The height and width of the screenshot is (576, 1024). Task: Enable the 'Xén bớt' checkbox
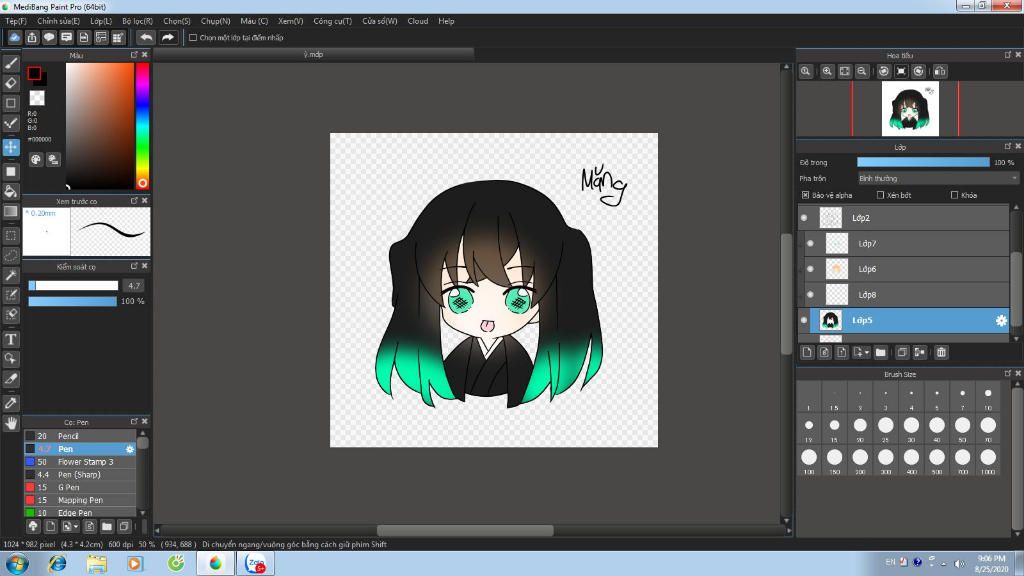tap(880, 195)
